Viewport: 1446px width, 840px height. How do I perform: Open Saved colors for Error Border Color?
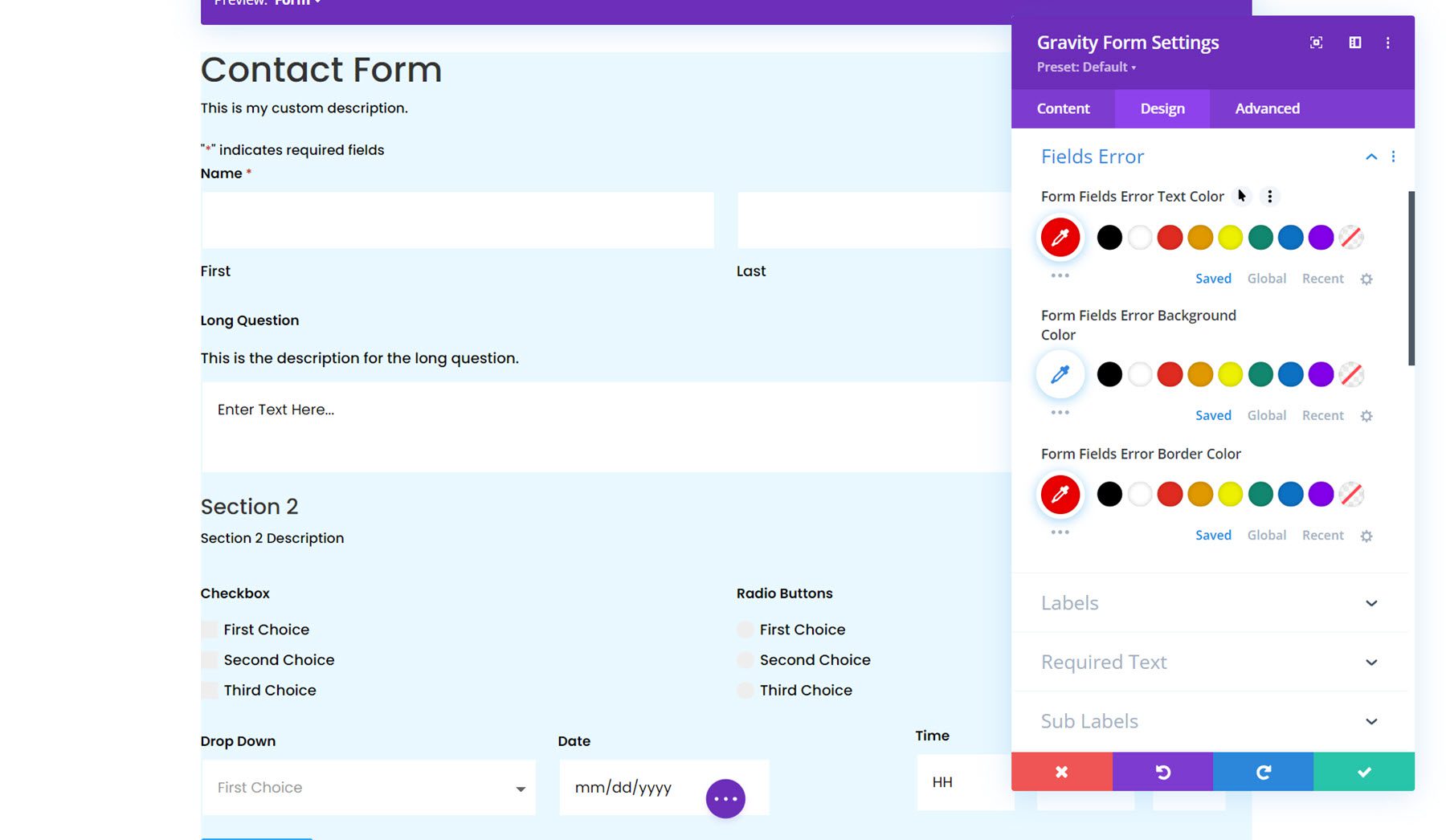pyautogui.click(x=1213, y=535)
